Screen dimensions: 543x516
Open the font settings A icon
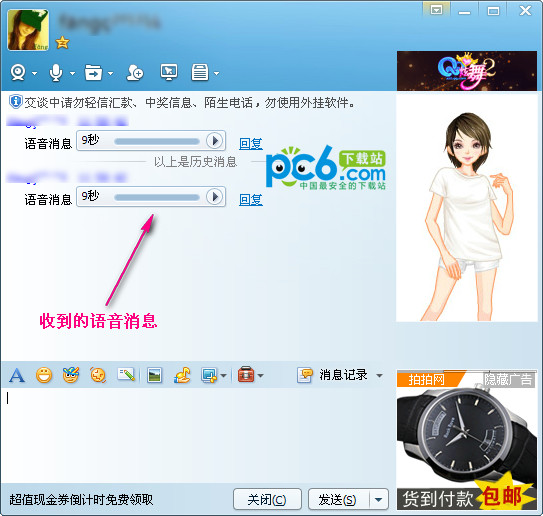17,375
